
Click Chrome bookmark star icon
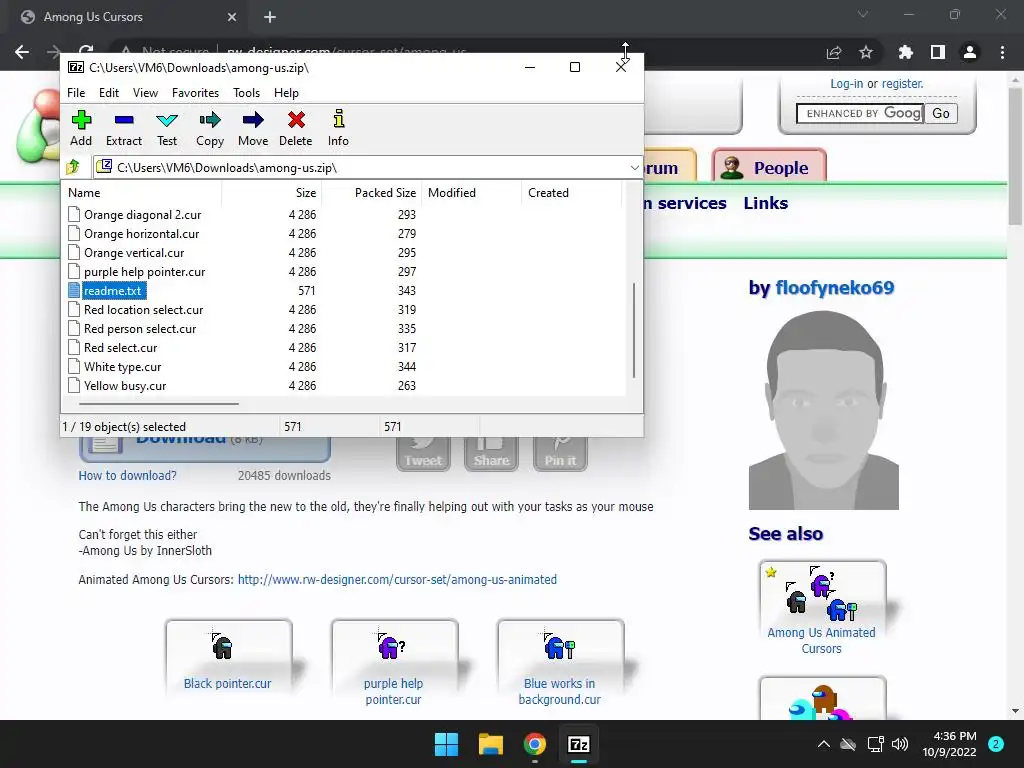coord(866,52)
